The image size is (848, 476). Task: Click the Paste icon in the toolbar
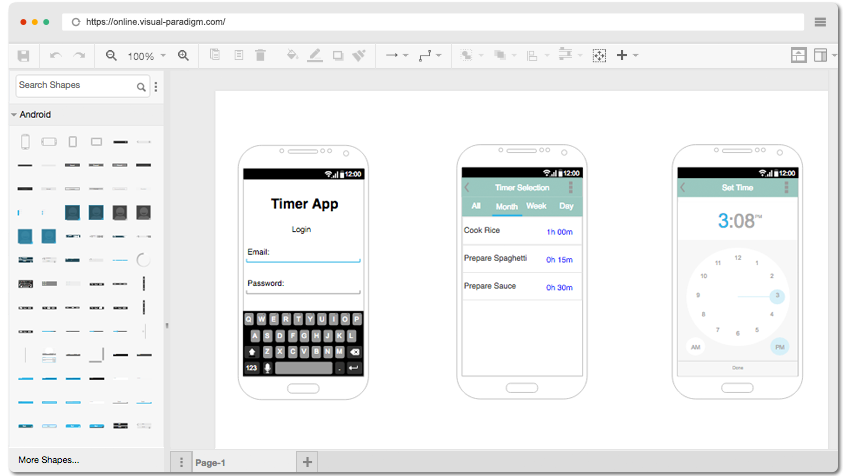[x=238, y=55]
